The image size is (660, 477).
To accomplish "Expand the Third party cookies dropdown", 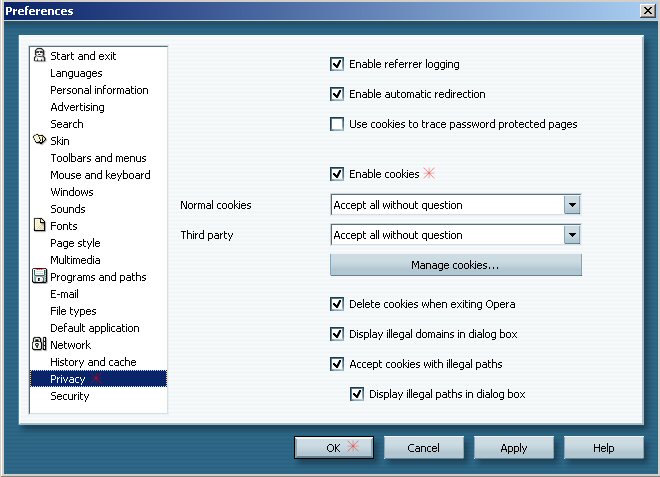I will (x=572, y=235).
